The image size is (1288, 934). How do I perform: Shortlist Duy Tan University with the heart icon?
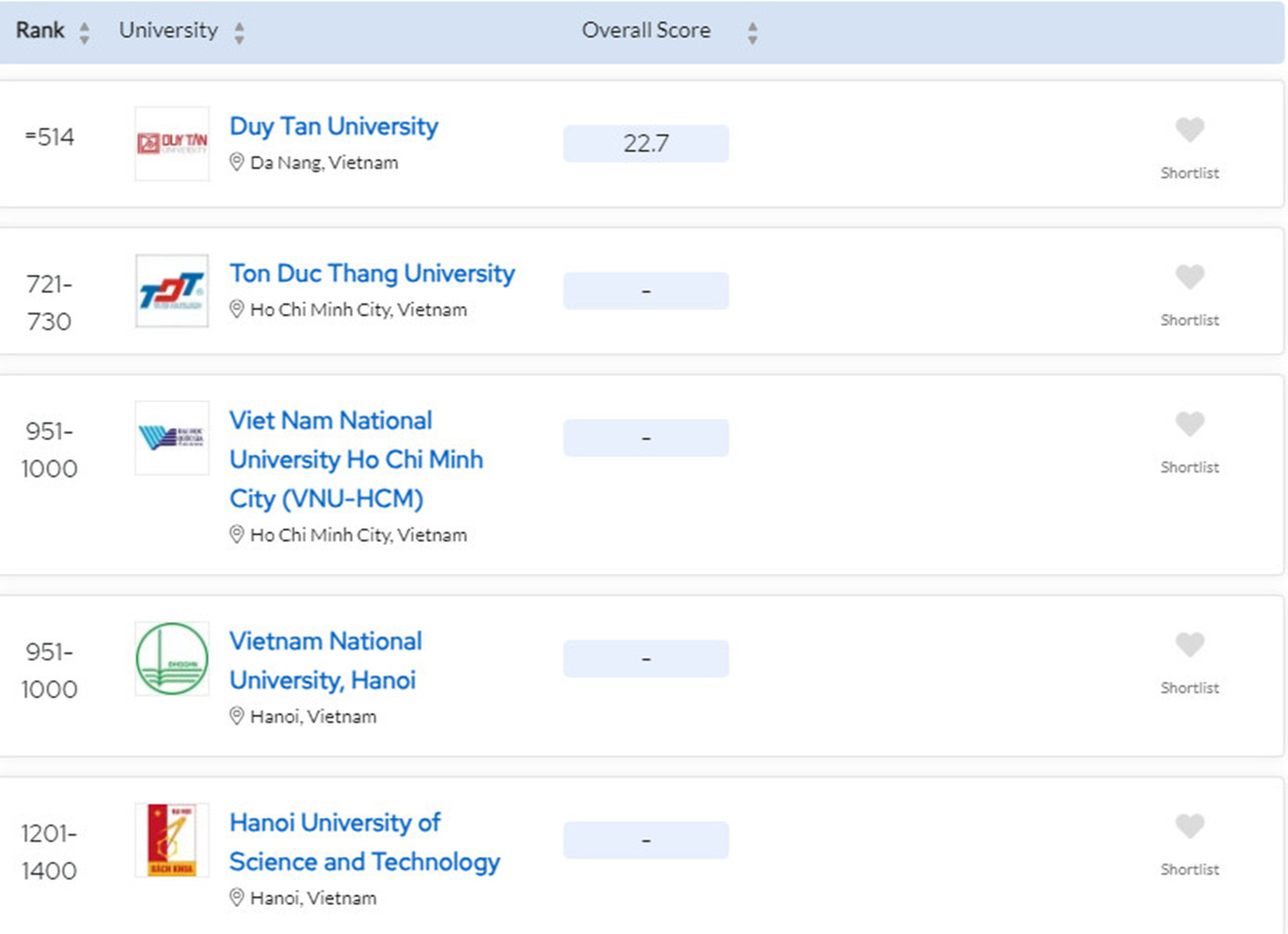click(1189, 132)
